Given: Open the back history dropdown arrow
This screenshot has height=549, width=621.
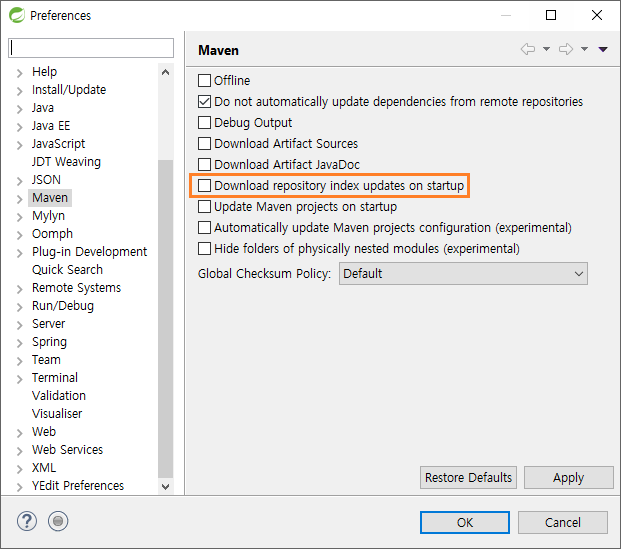Looking at the screenshot, I should [x=546, y=49].
